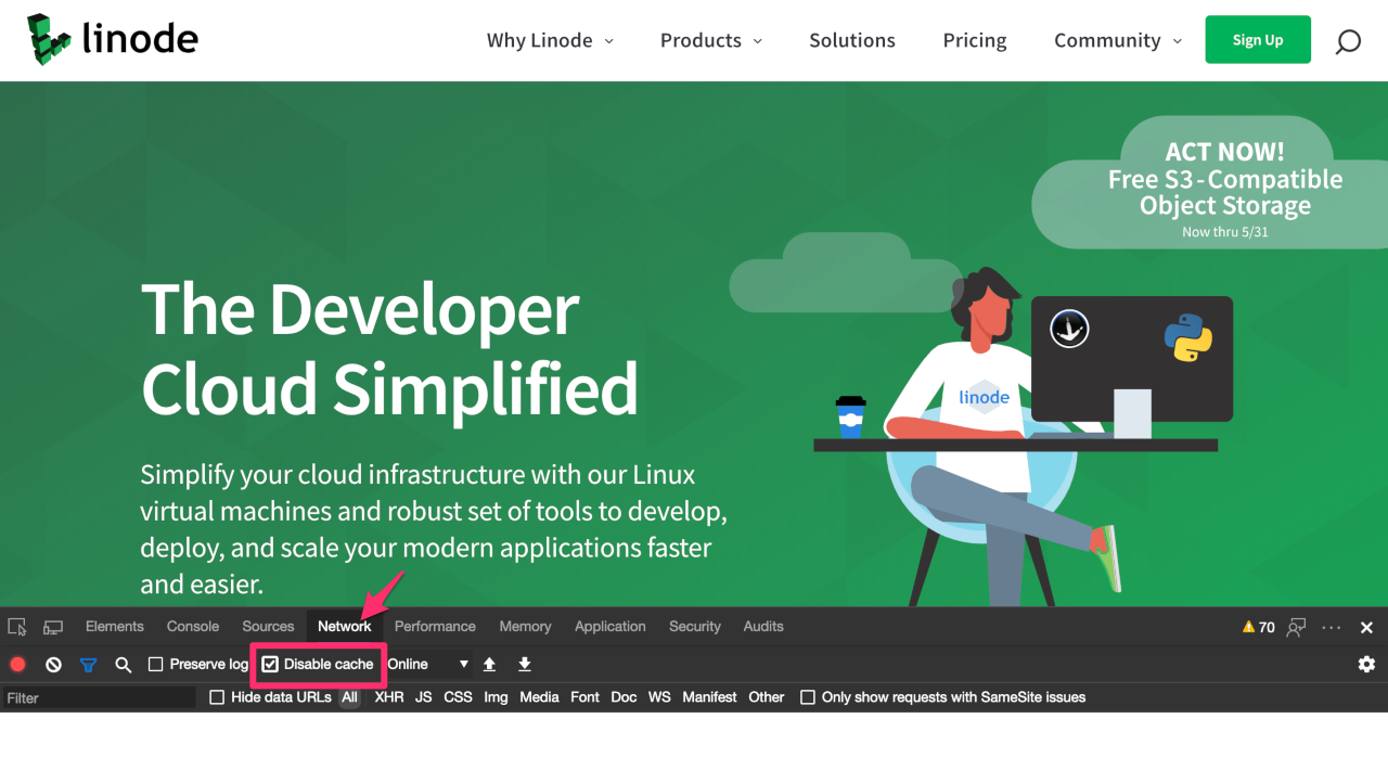This screenshot has height=757, width=1388.
Task: Open DevTools settings gear
Action: pos(1366,663)
